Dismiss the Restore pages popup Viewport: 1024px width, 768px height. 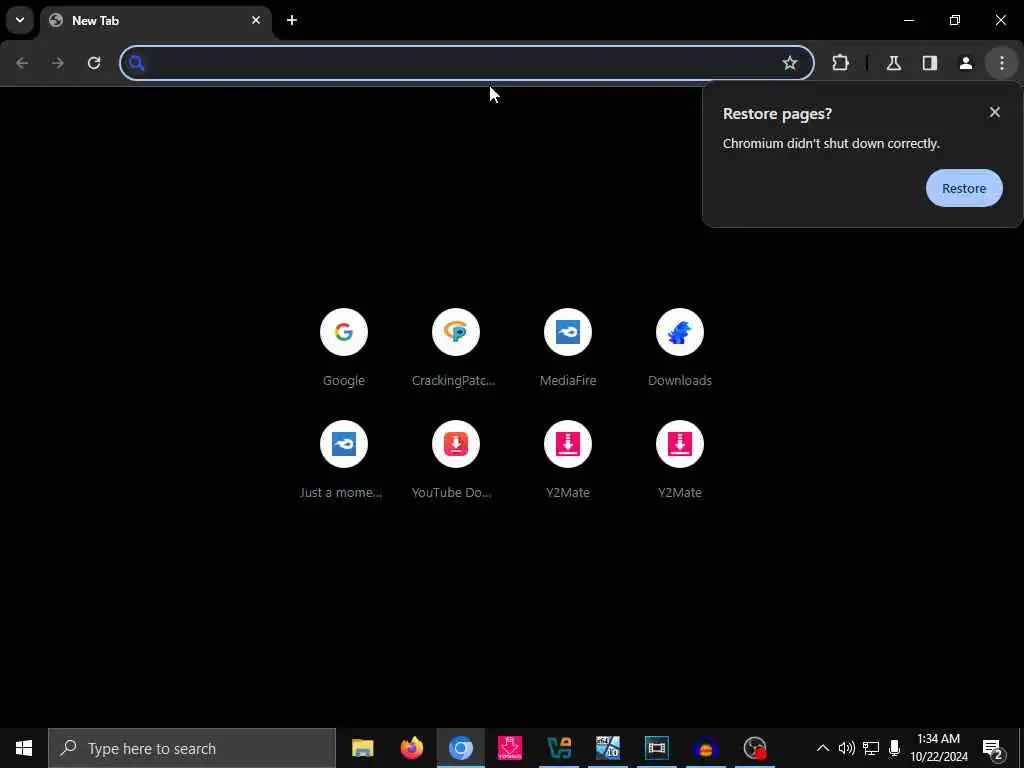994,112
